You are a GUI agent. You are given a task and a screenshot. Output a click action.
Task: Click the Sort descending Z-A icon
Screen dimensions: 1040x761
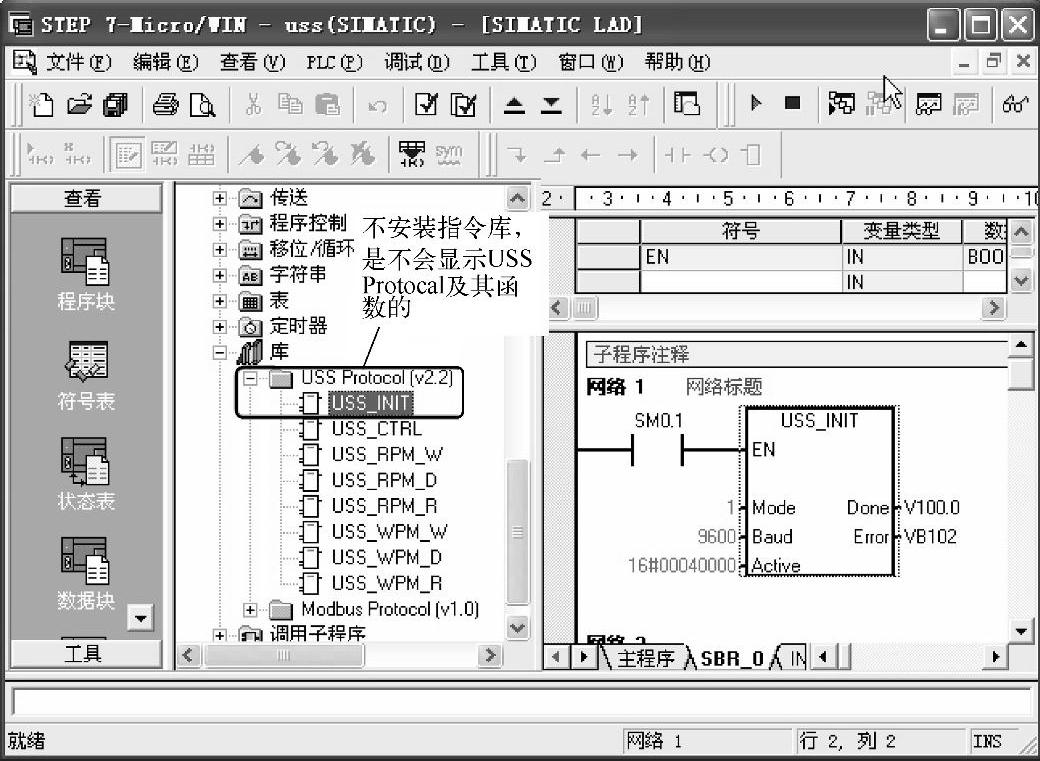point(639,104)
